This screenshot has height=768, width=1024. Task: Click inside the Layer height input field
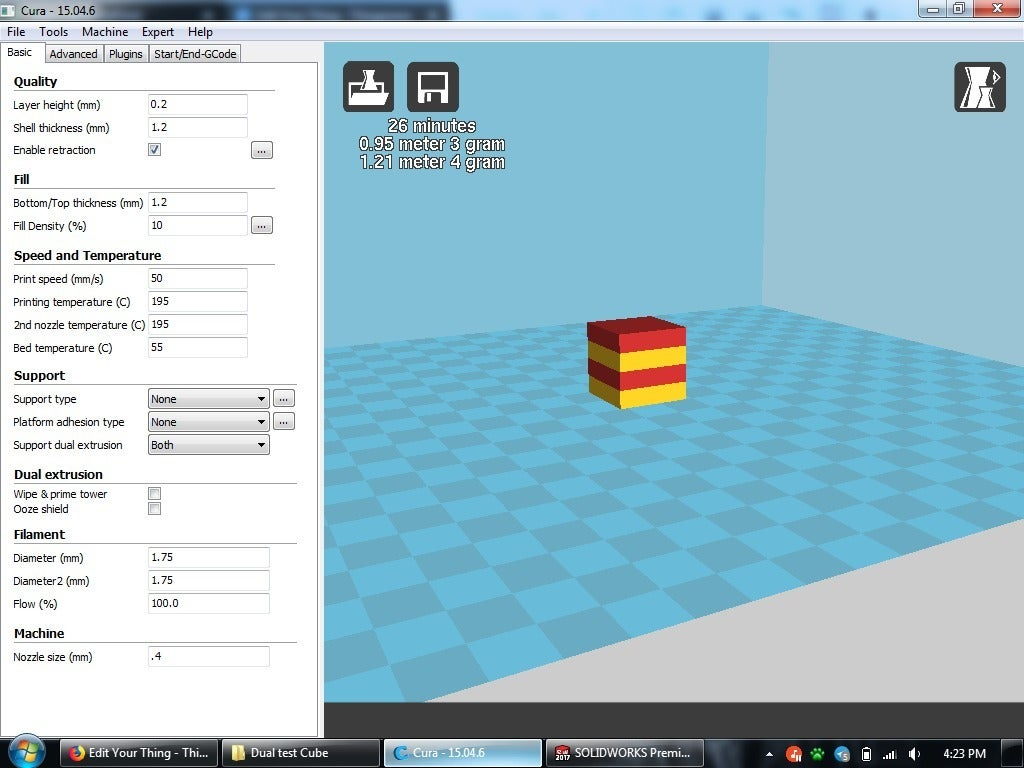point(197,104)
